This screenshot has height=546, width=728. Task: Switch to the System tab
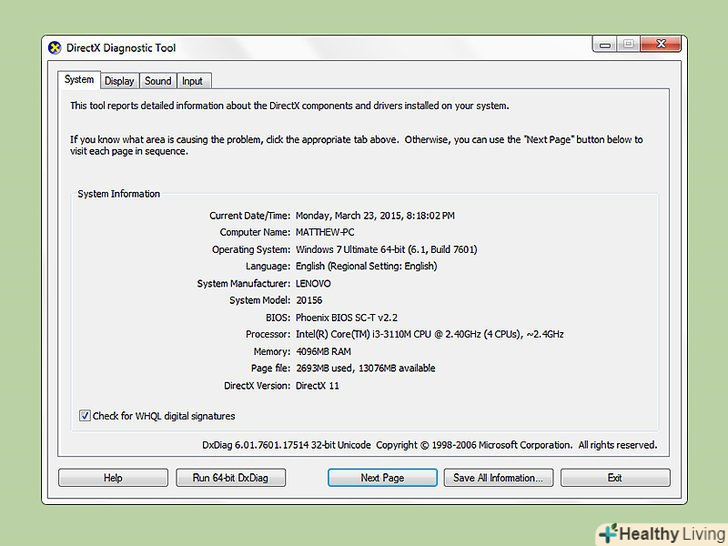point(79,80)
